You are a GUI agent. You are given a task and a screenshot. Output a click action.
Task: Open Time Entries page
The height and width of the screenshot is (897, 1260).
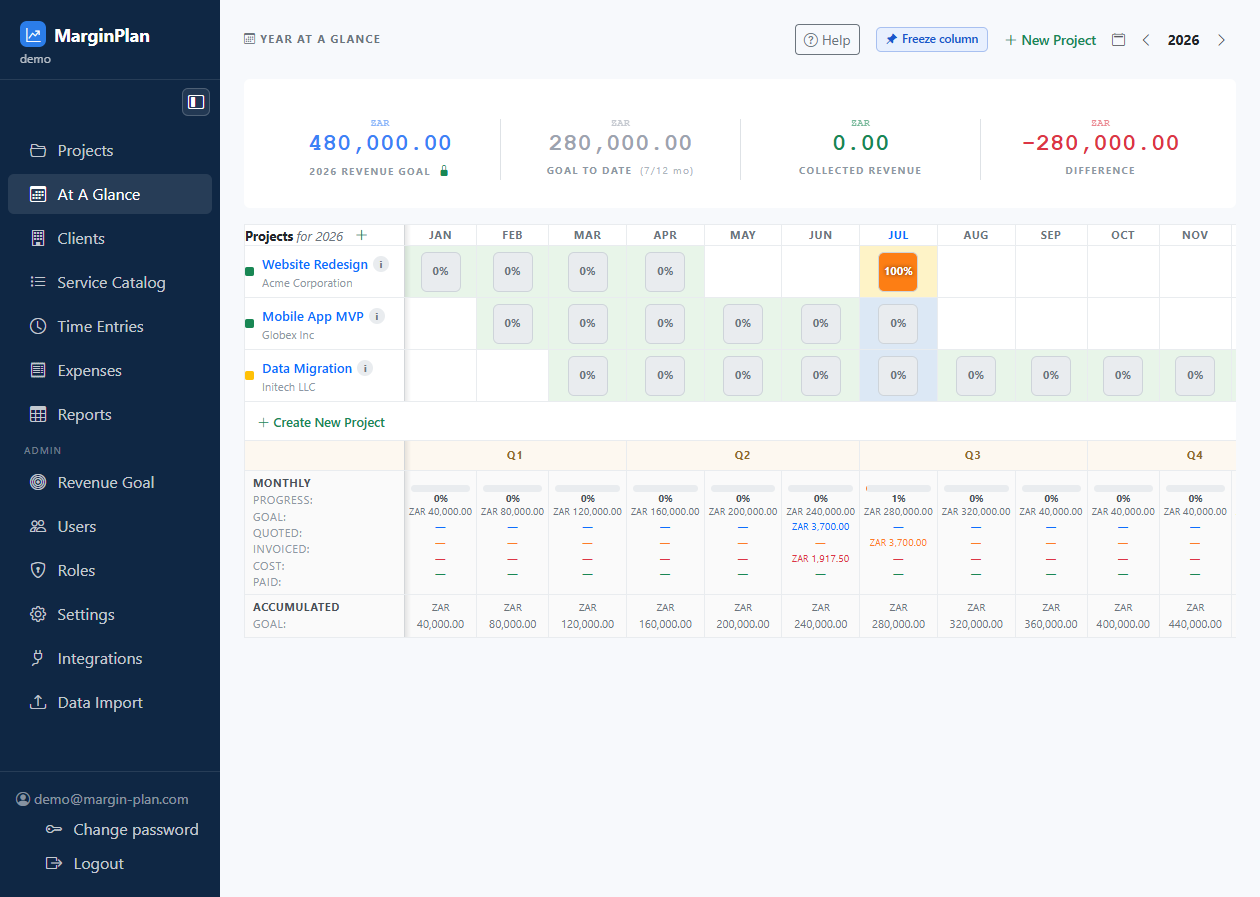tap(110, 327)
